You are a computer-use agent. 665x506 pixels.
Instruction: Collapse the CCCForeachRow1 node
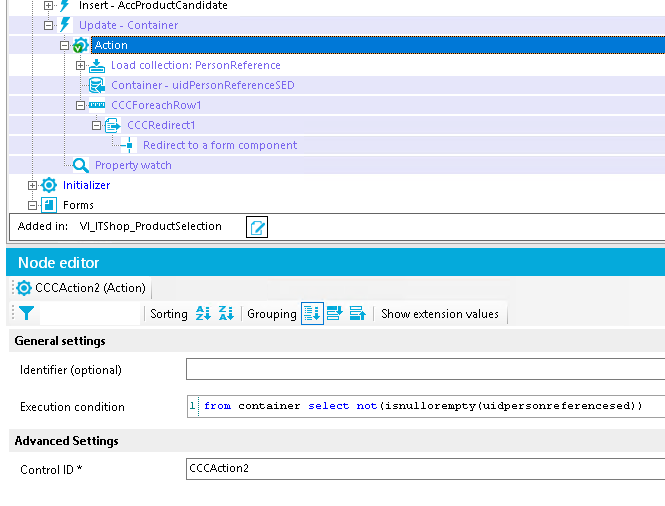click(x=80, y=105)
